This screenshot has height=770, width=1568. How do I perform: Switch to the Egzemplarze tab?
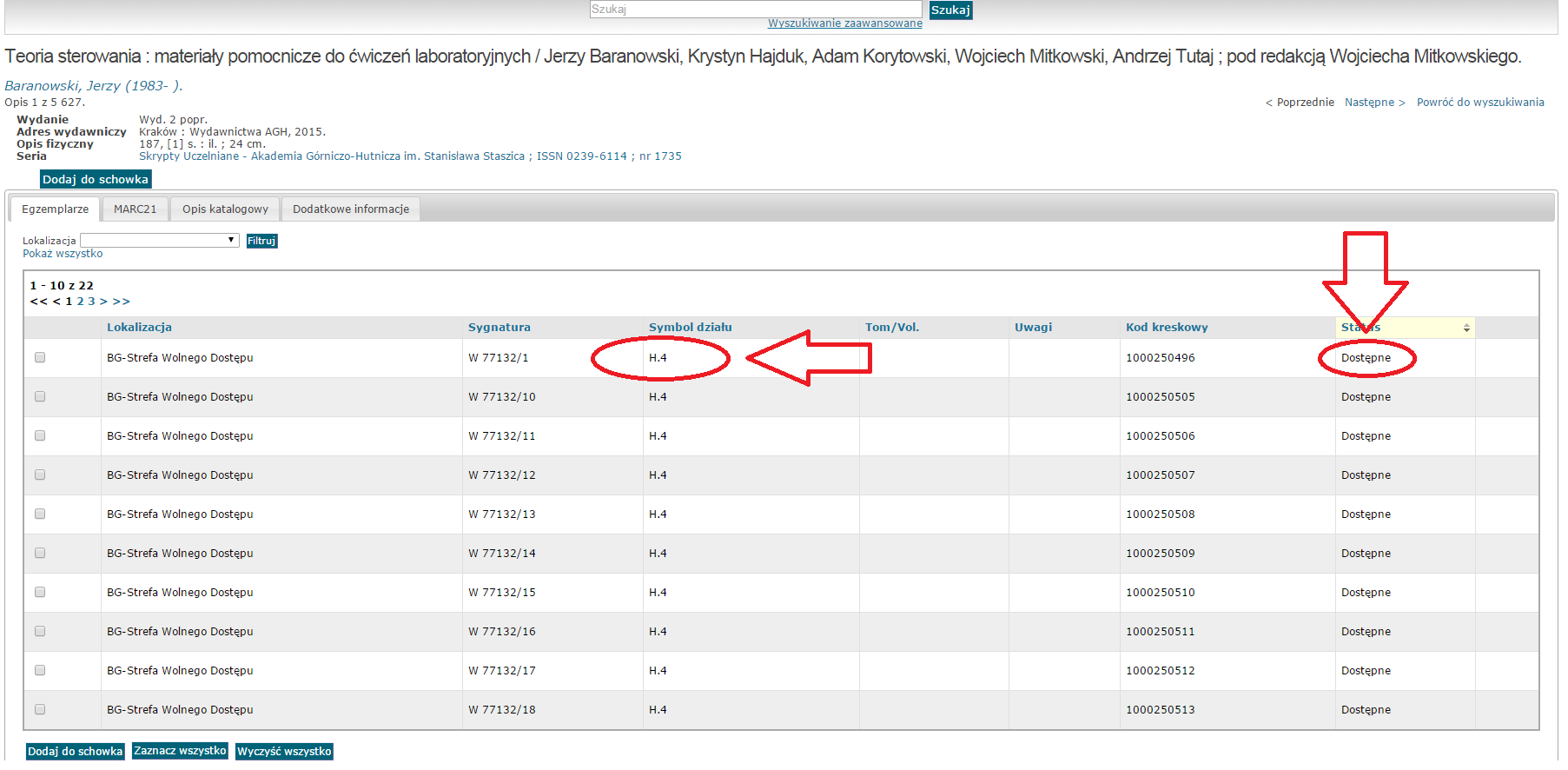55,209
